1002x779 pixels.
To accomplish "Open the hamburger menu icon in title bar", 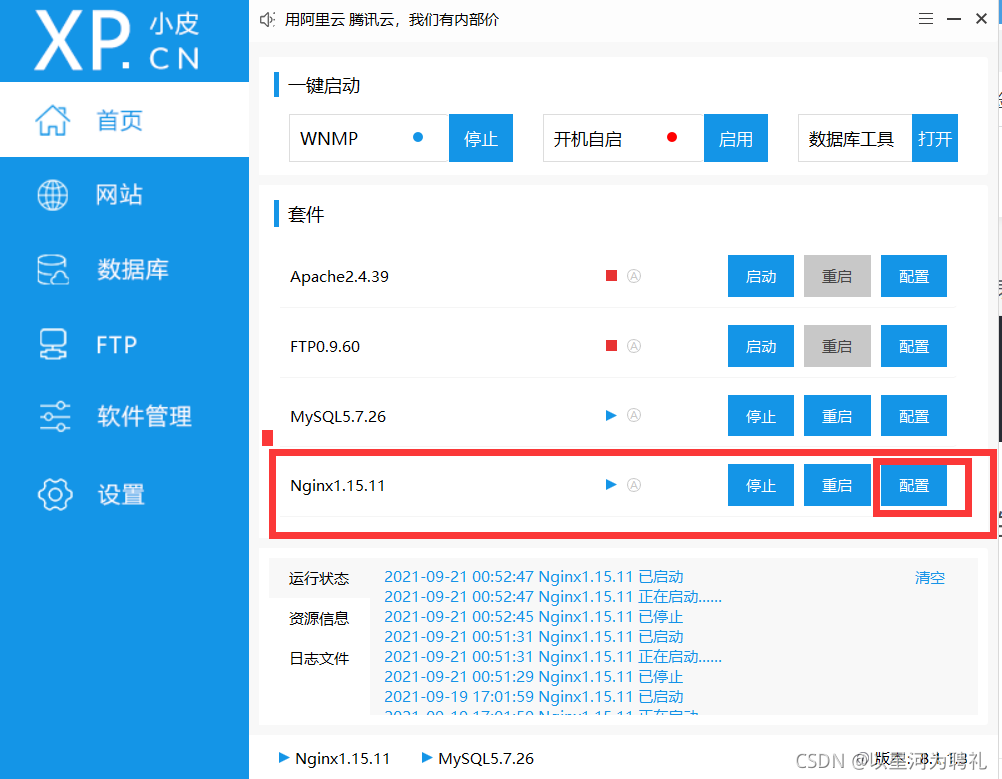I will click(926, 19).
